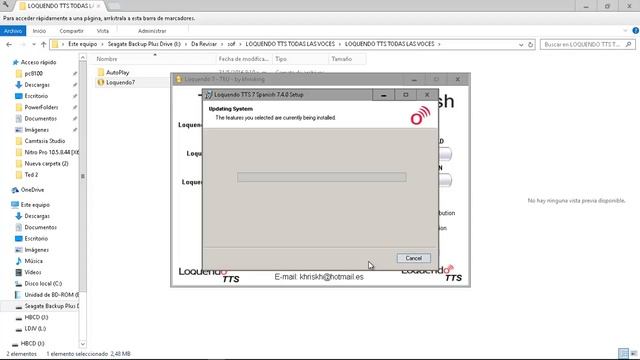This screenshot has height=360, width=640.
Task: Open Escritorio under Acceso rápido
Action: (x=36, y=96)
